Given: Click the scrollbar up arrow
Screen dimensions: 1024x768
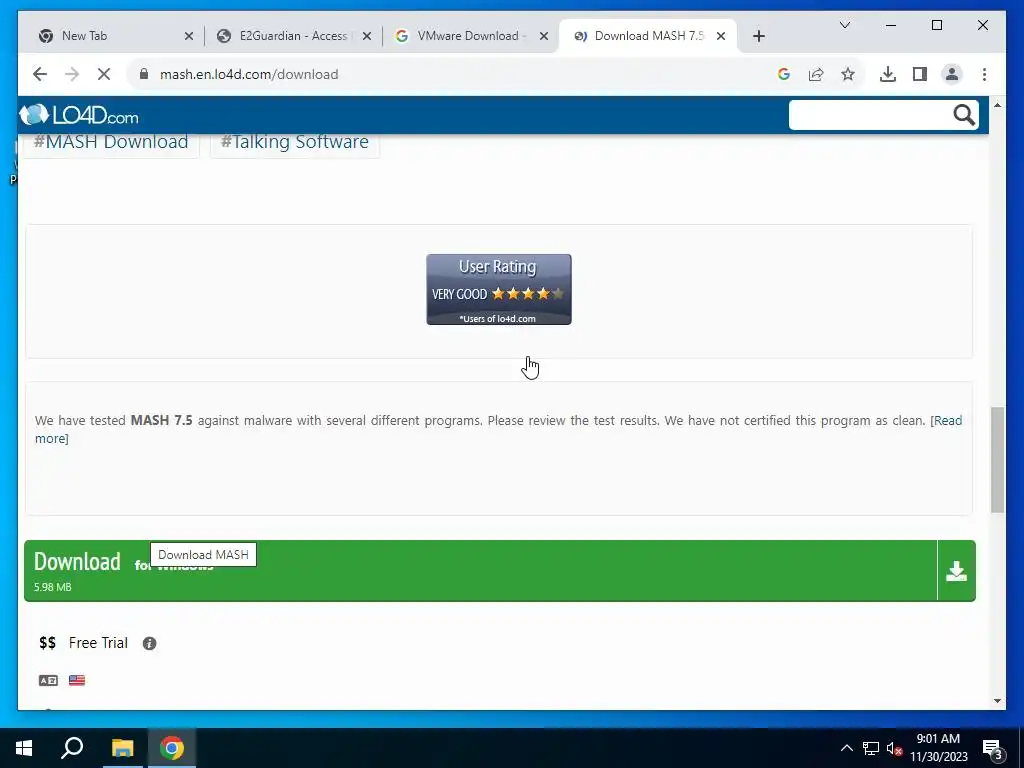Looking at the screenshot, I should 997,104.
